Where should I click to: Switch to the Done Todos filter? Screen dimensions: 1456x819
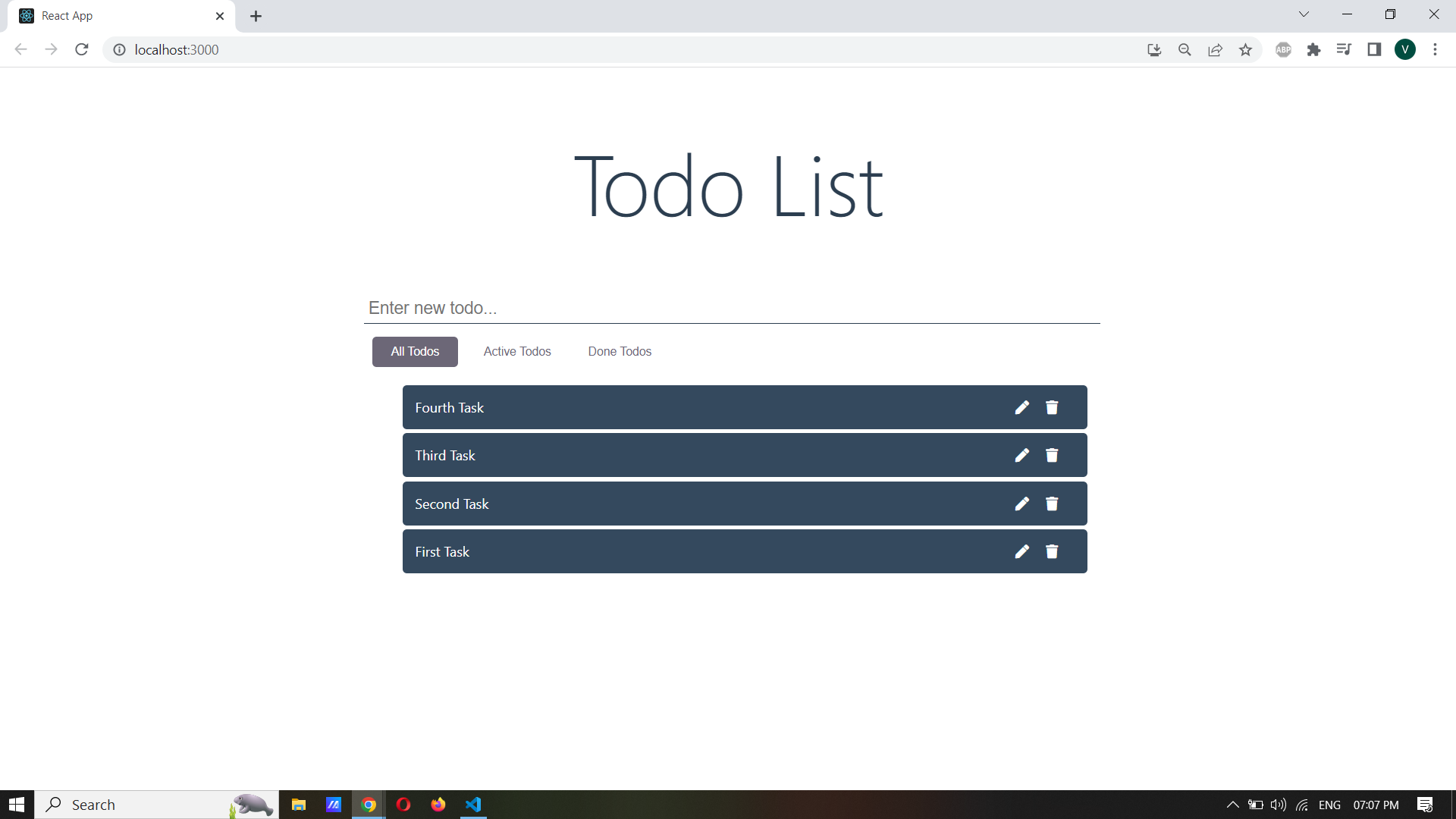coord(620,351)
